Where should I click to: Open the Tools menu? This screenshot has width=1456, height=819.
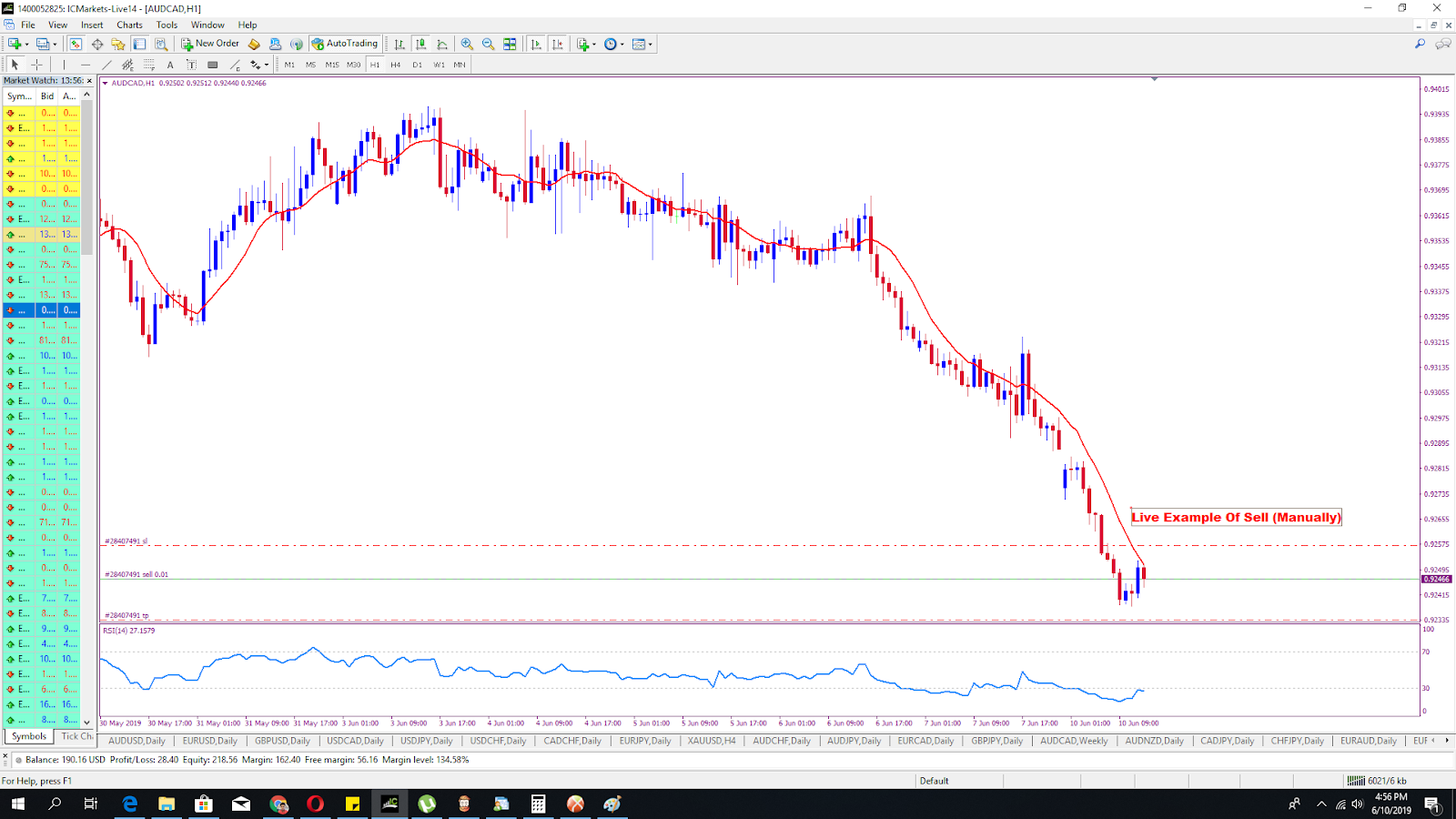coord(167,25)
